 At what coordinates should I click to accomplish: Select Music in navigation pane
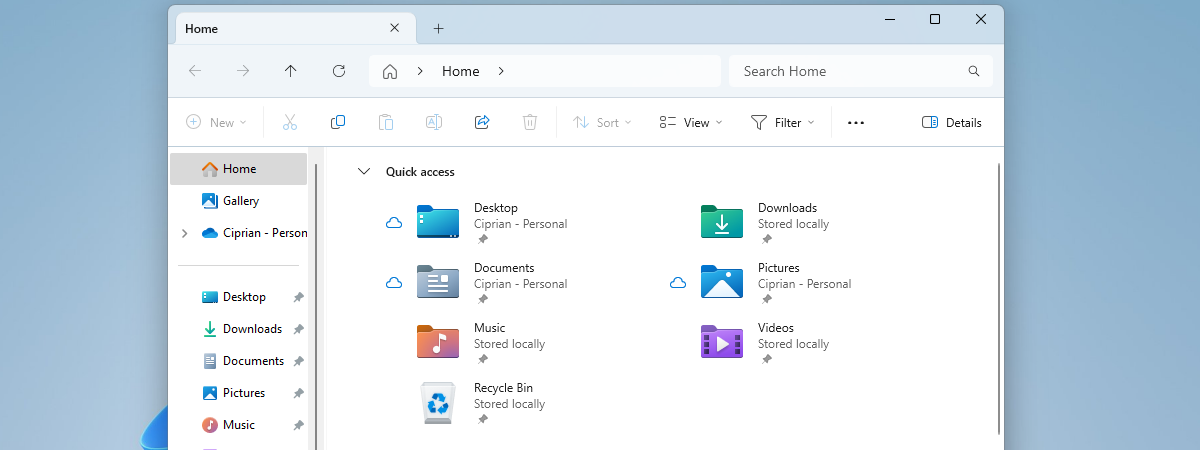click(239, 425)
